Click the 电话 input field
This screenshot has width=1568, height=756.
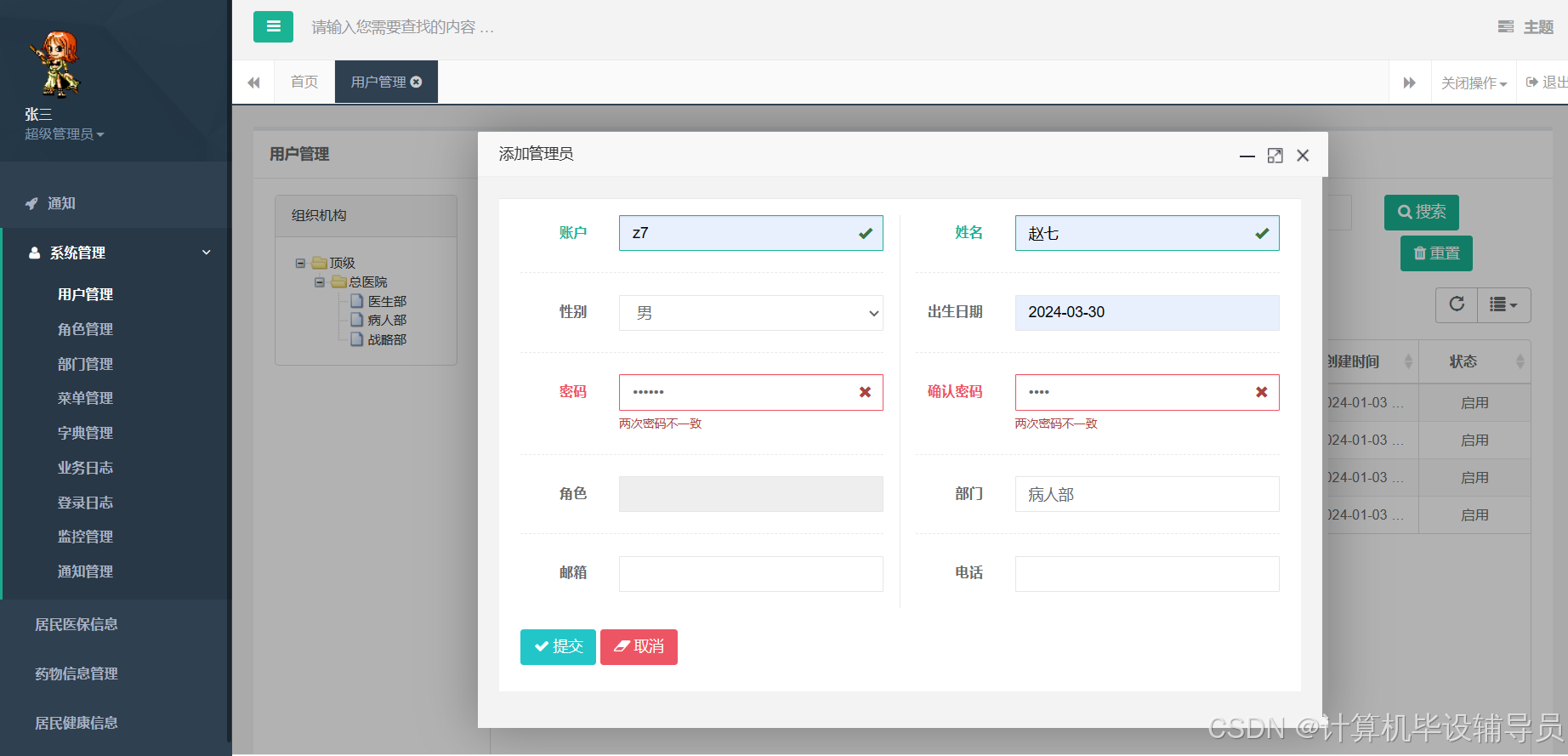click(1147, 574)
